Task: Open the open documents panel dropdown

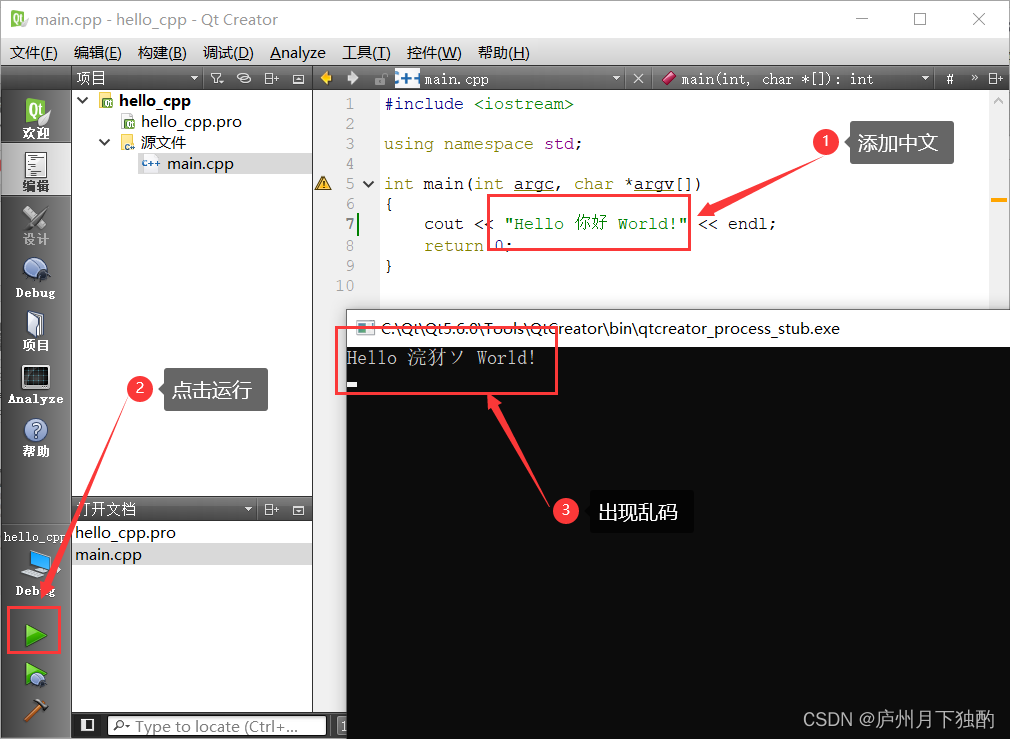Action: point(248,510)
